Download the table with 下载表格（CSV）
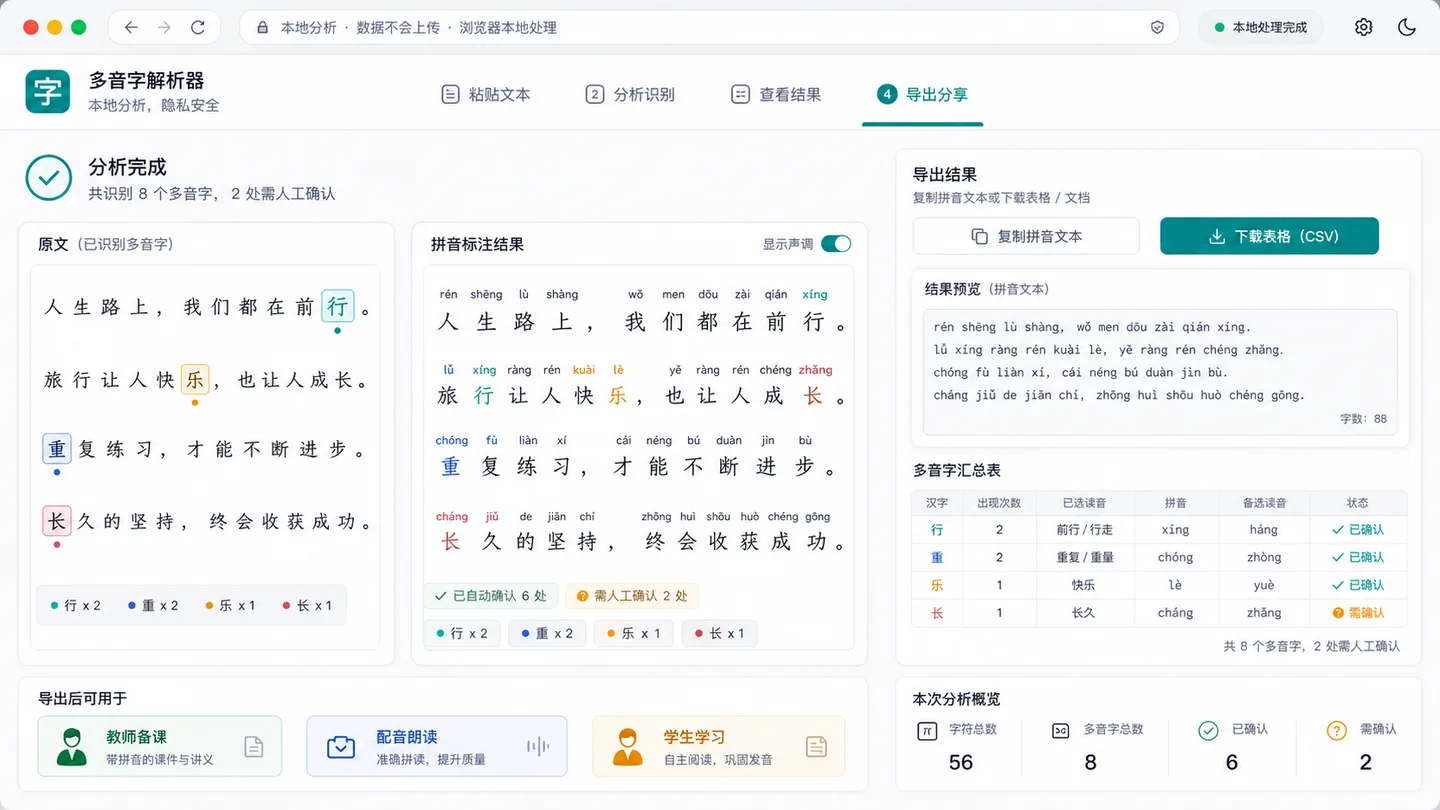 click(1269, 236)
